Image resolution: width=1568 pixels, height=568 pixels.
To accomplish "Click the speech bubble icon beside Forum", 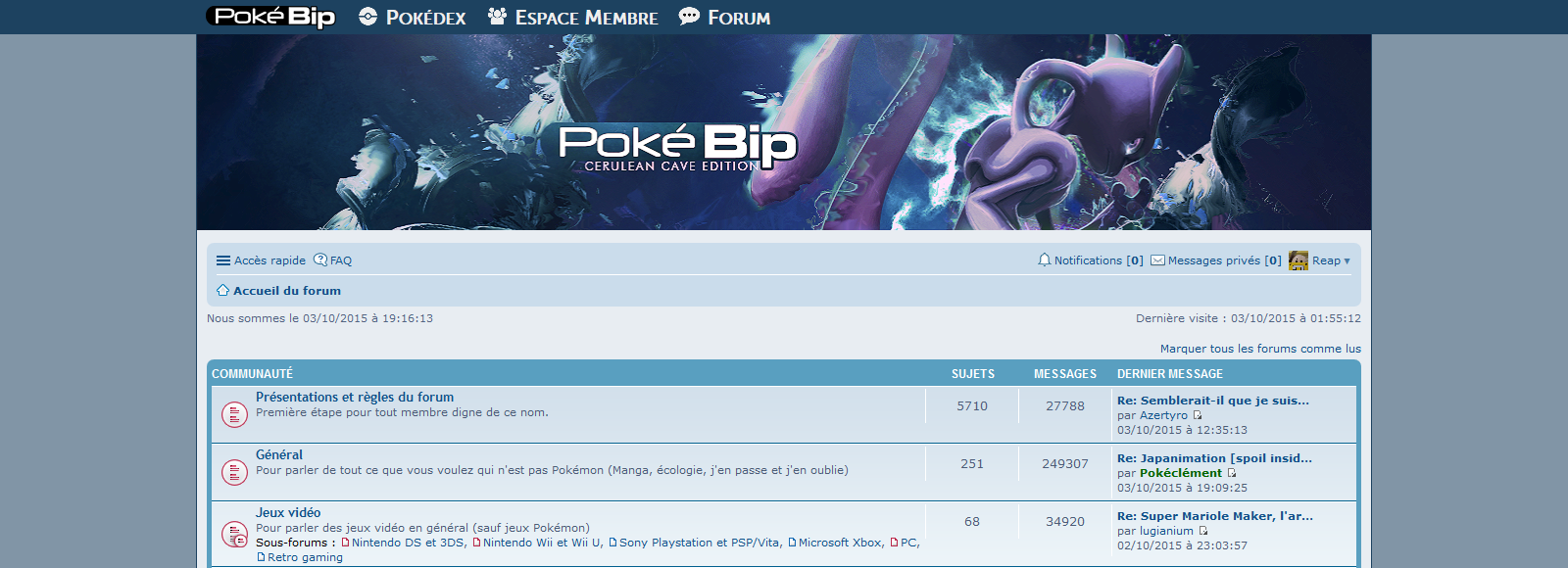I will tap(689, 17).
